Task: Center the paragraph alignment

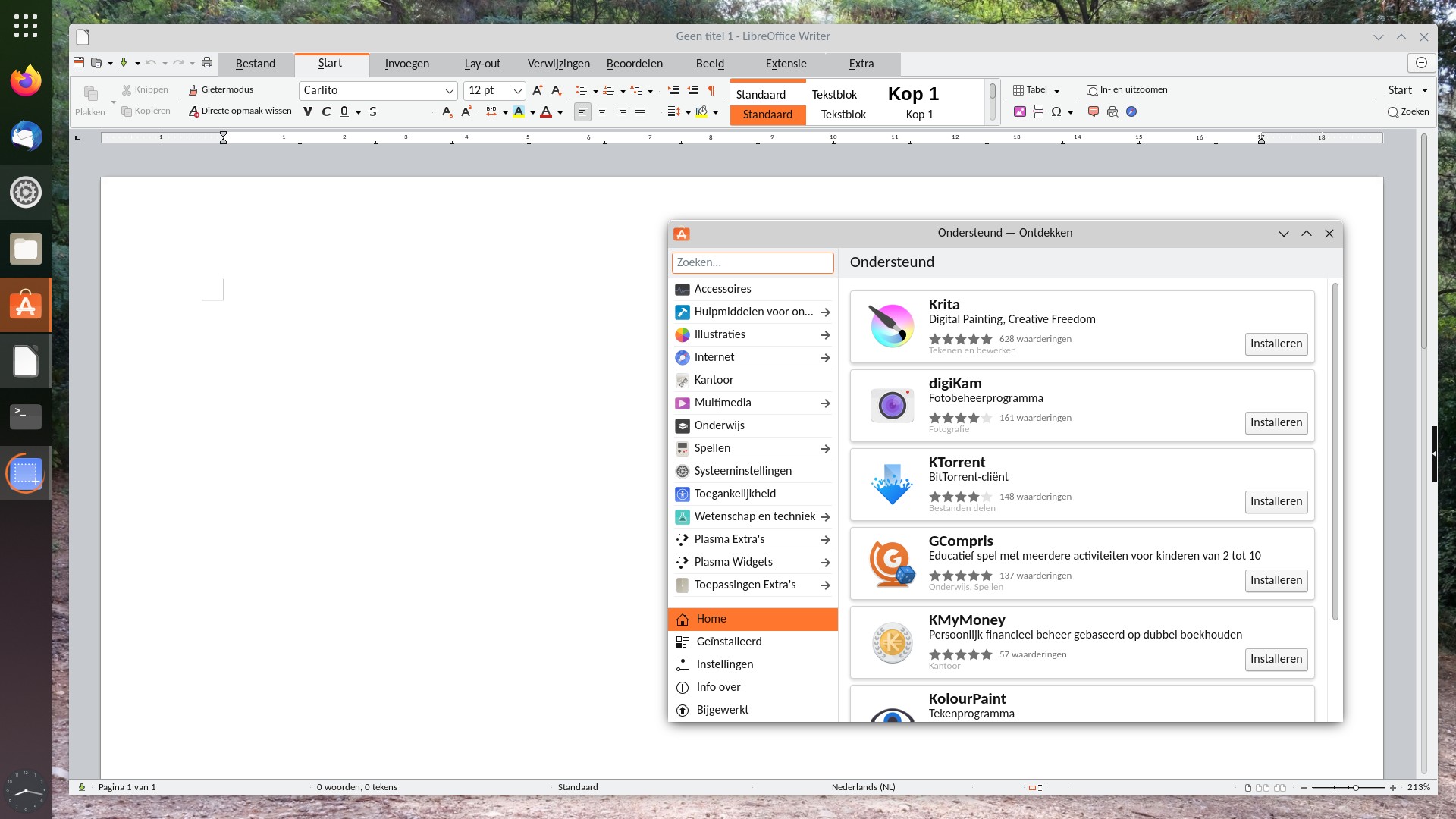Action: [602, 112]
